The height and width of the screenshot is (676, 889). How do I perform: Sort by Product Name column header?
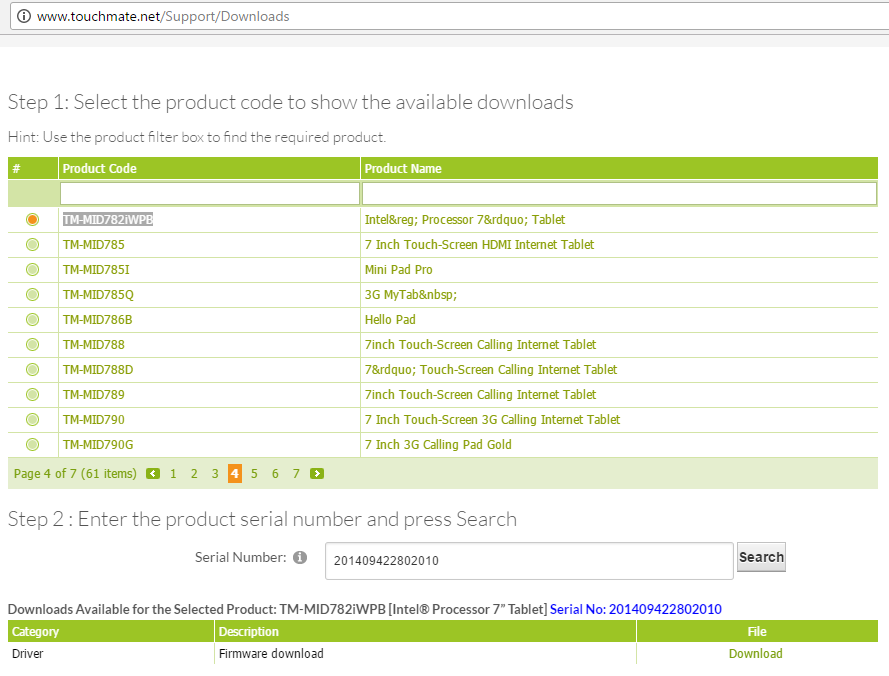(x=403, y=169)
